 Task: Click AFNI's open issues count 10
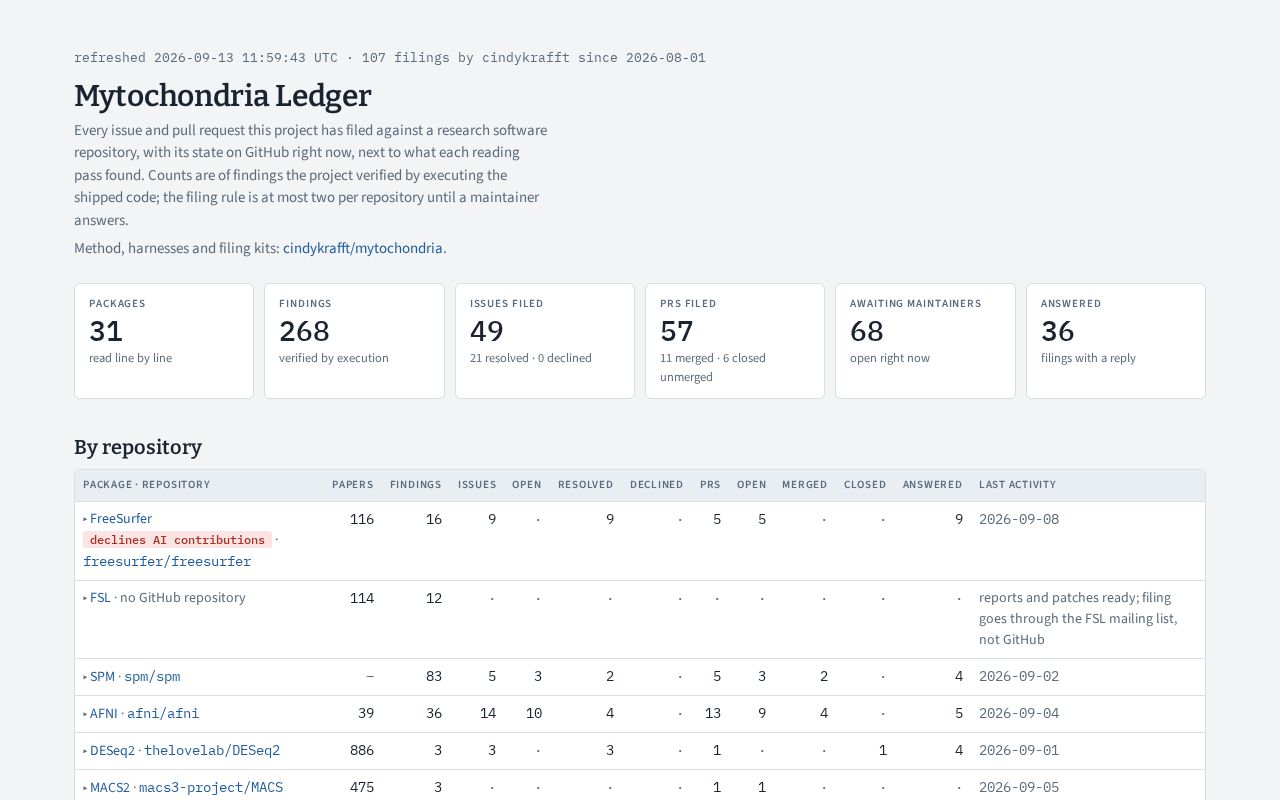534,714
